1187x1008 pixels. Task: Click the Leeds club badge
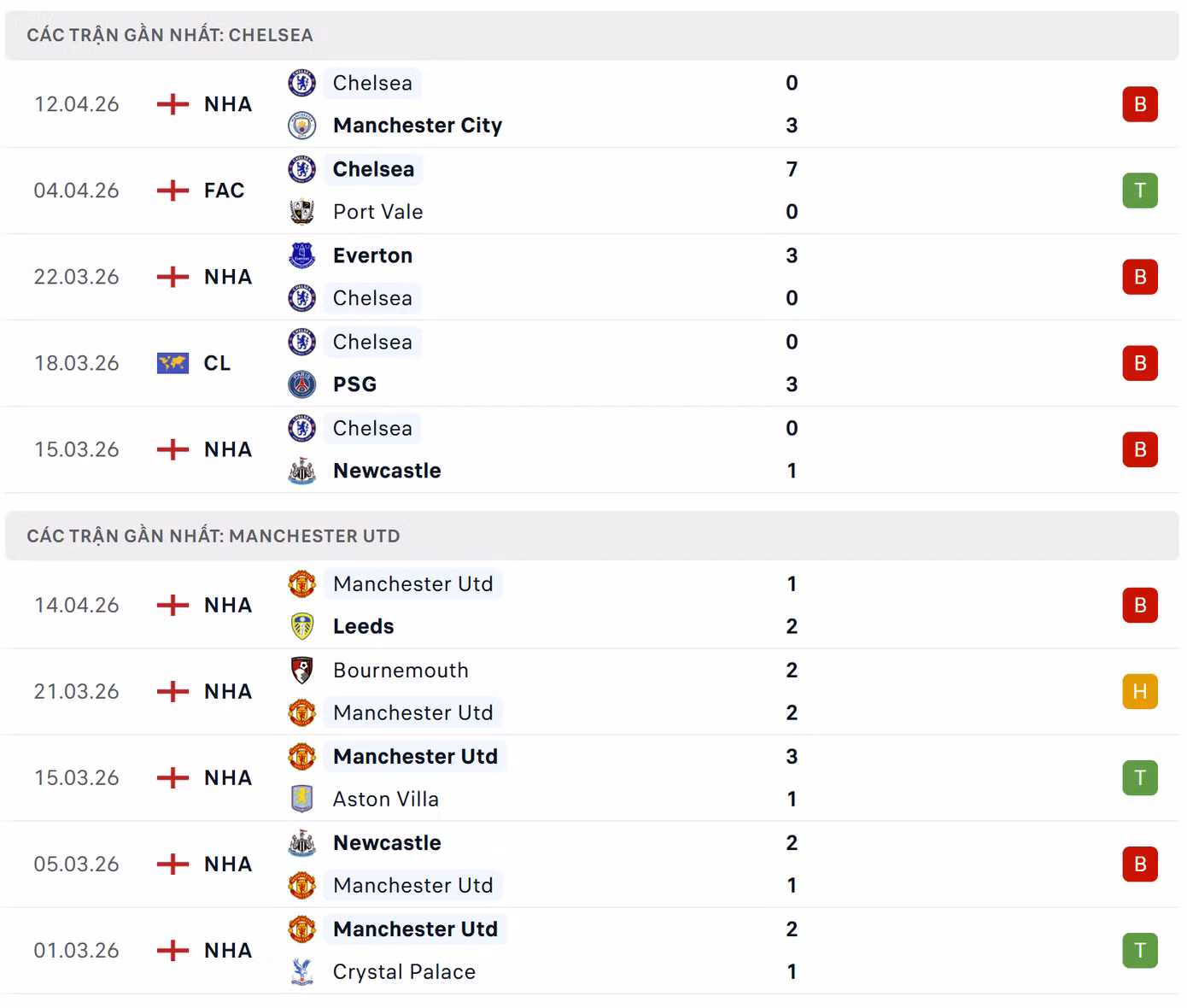coord(303,626)
